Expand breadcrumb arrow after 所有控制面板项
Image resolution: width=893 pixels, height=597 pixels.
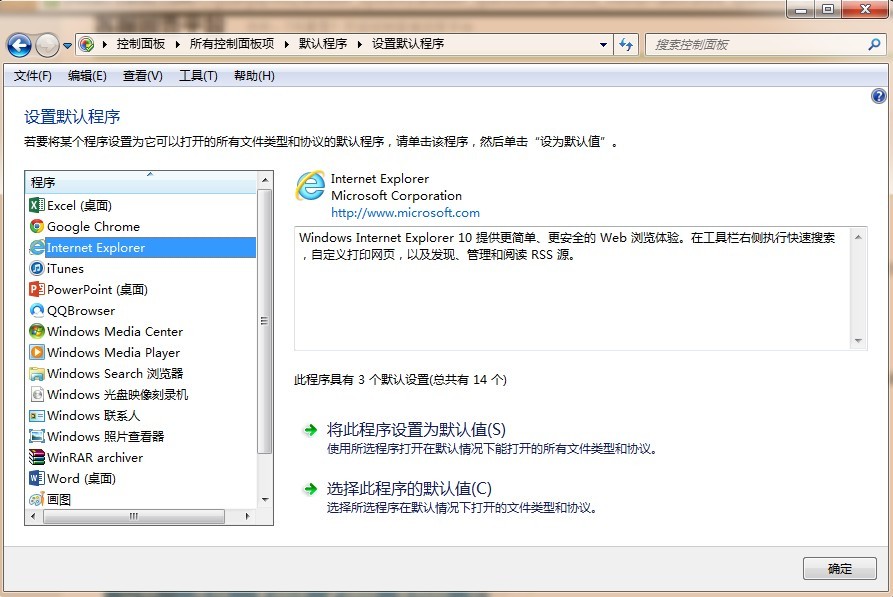tap(286, 44)
